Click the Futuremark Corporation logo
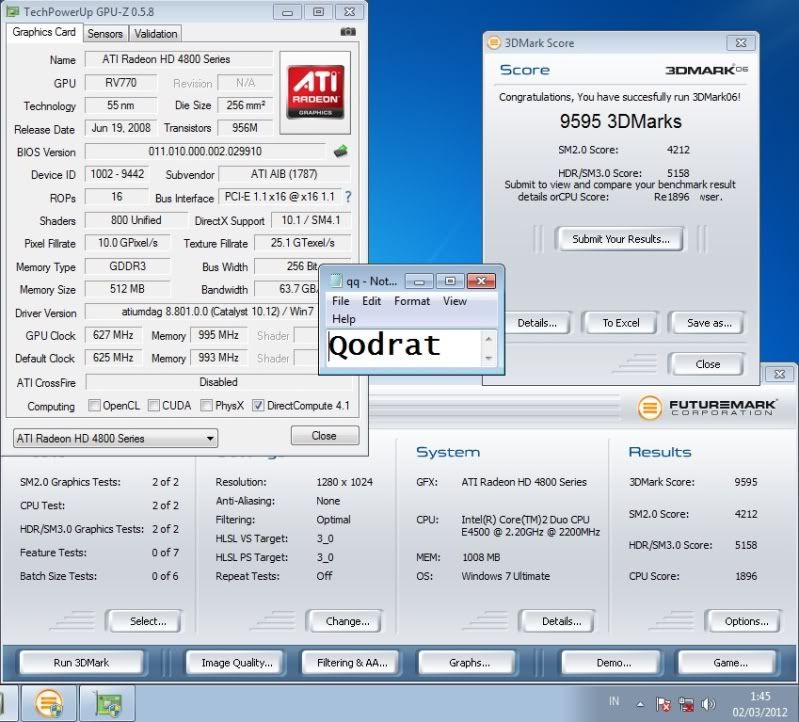Screen dimensions: 799x722 [x=707, y=408]
